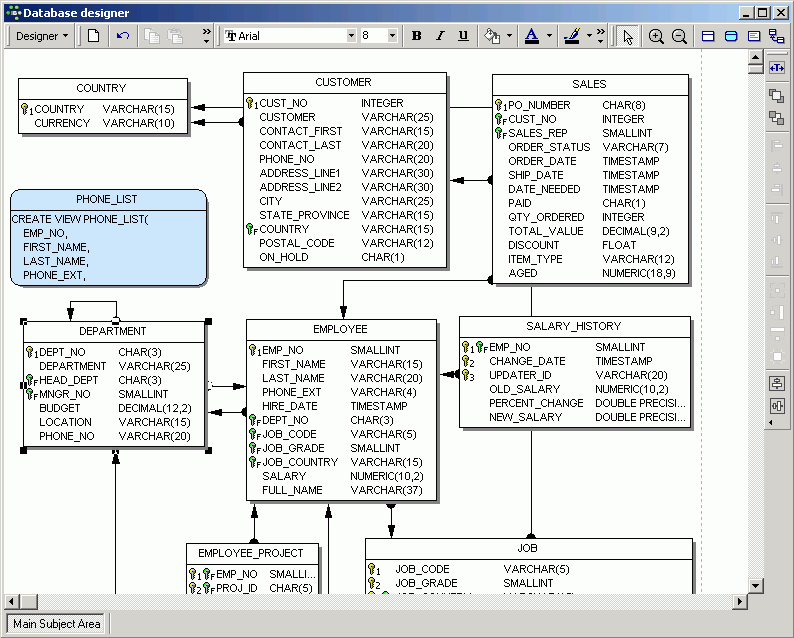Viewport: 794px width, 638px height.
Task: Click the New document icon
Action: [x=94, y=36]
